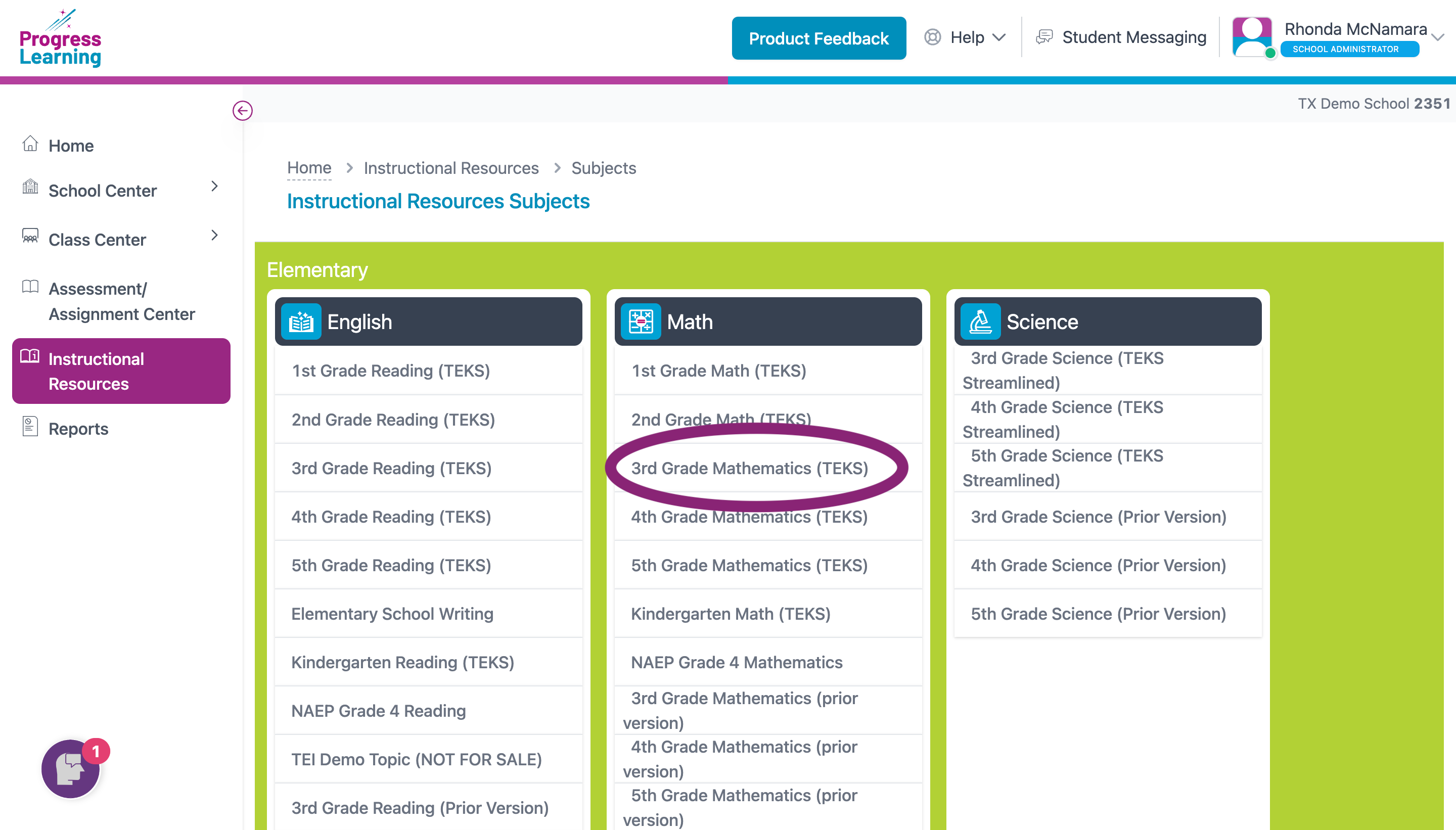This screenshot has width=1456, height=830.
Task: Open 1st Grade Math (TEKS)
Action: click(768, 371)
